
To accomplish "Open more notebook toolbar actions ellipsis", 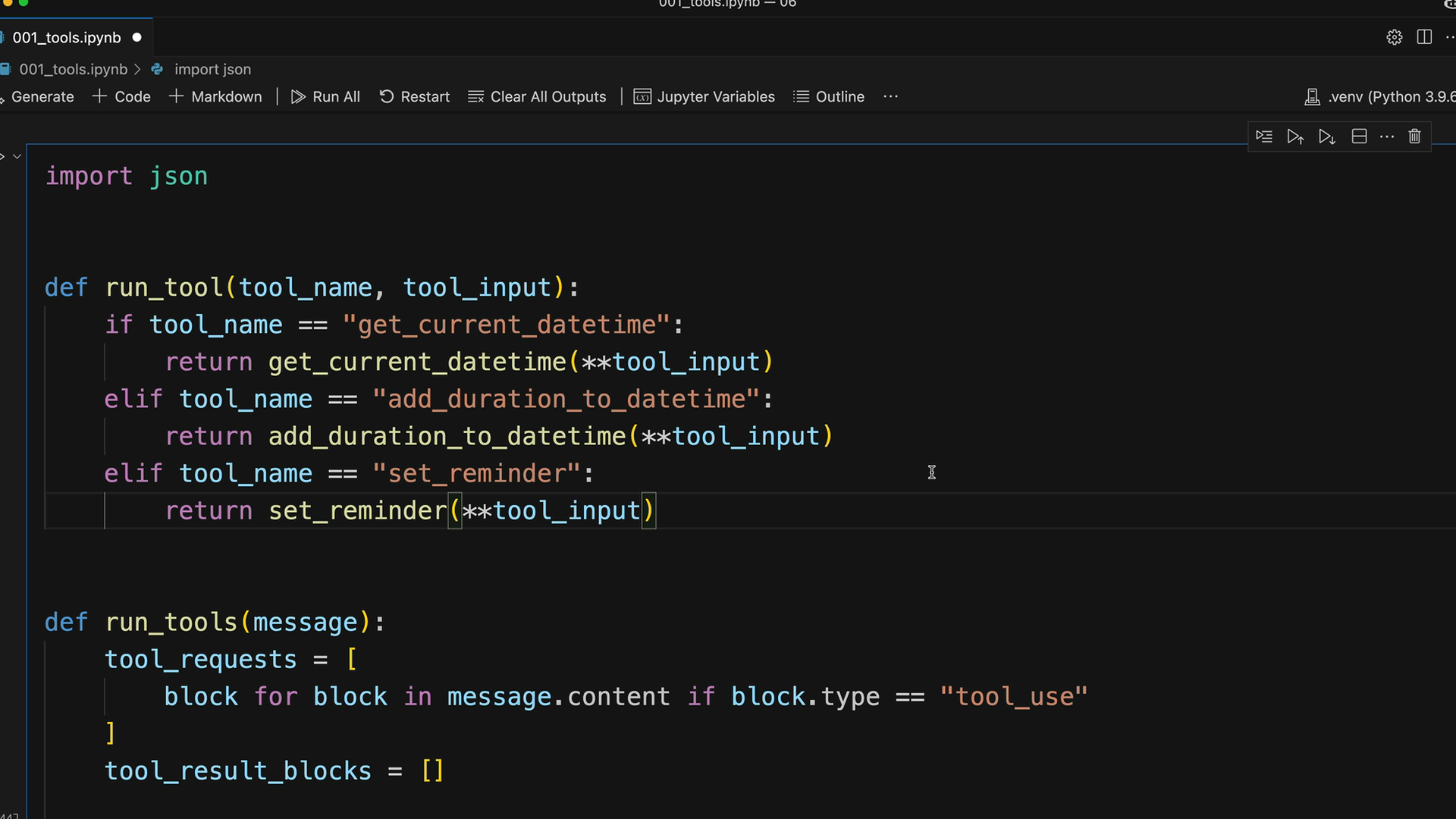I will (x=891, y=96).
